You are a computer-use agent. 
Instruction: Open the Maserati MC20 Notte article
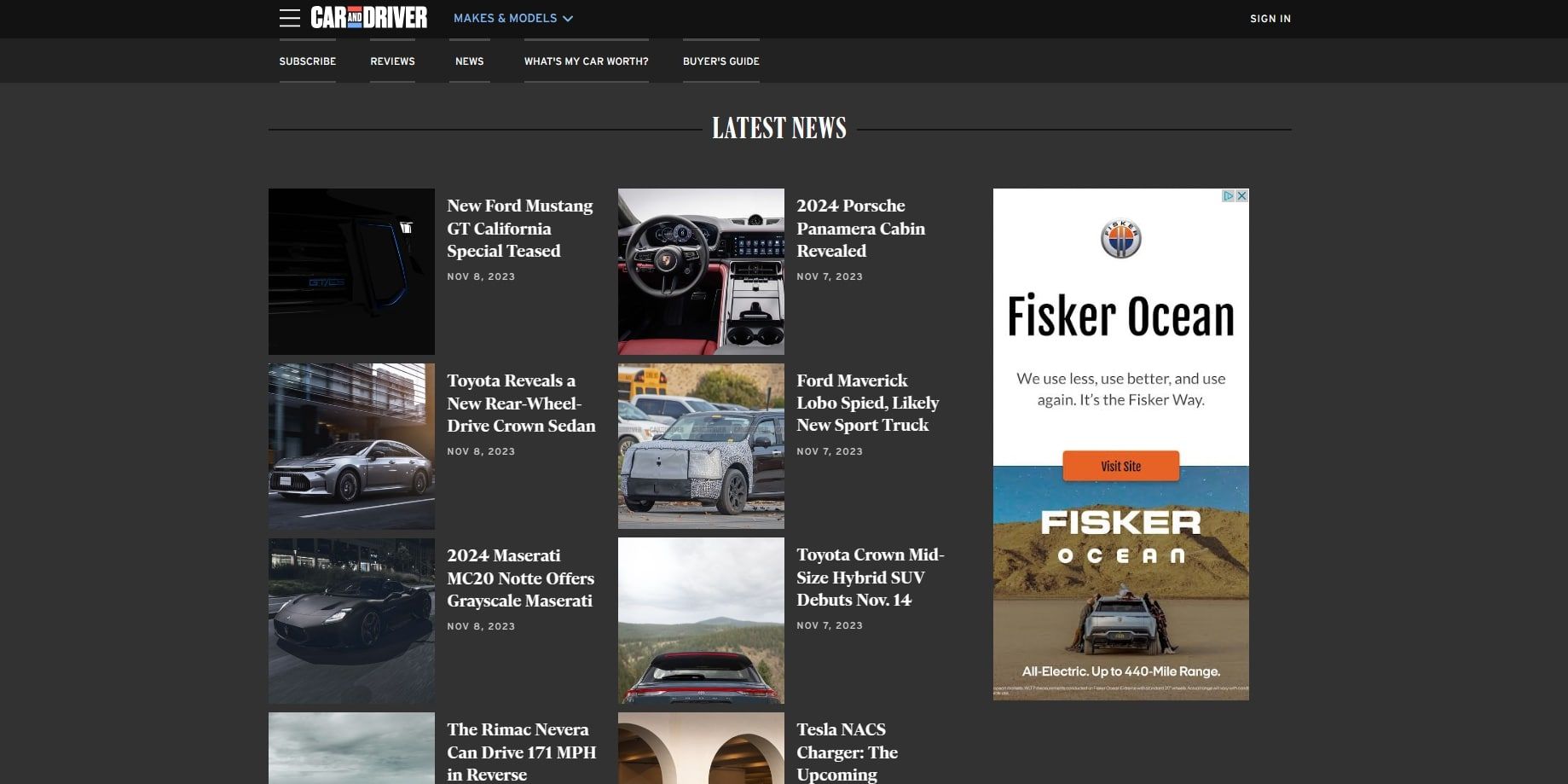520,578
